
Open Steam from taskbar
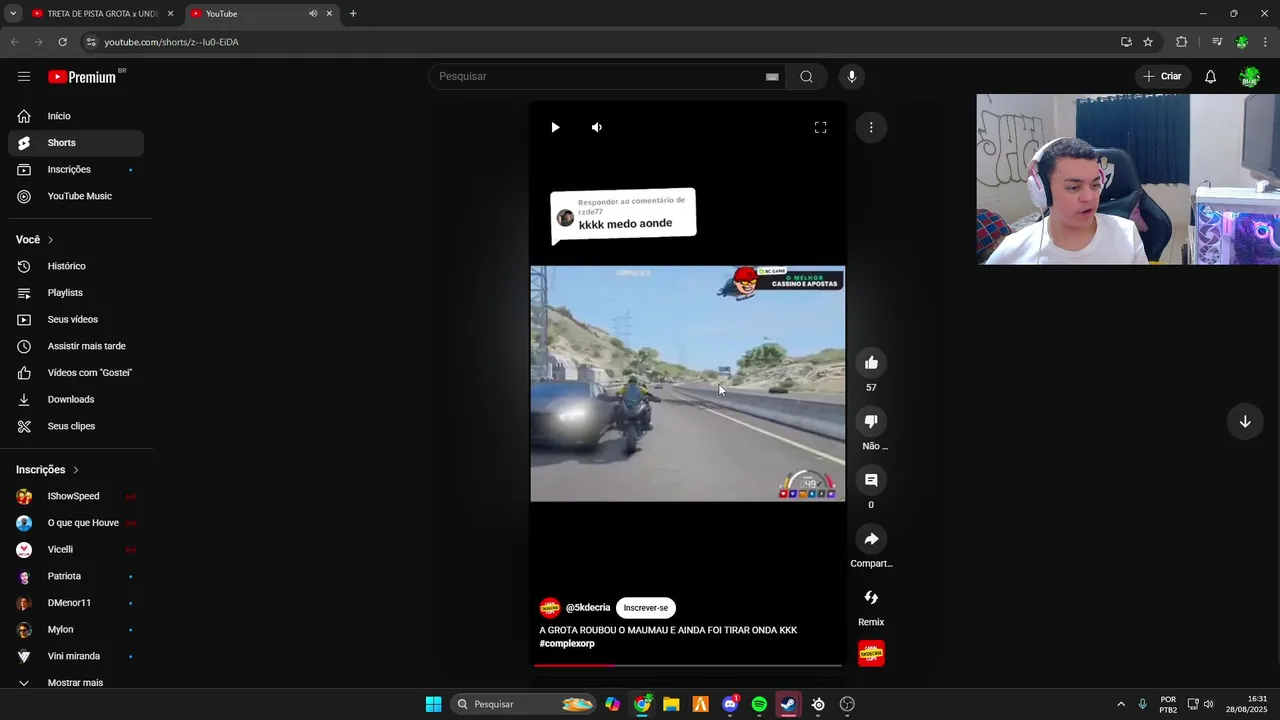[788, 704]
